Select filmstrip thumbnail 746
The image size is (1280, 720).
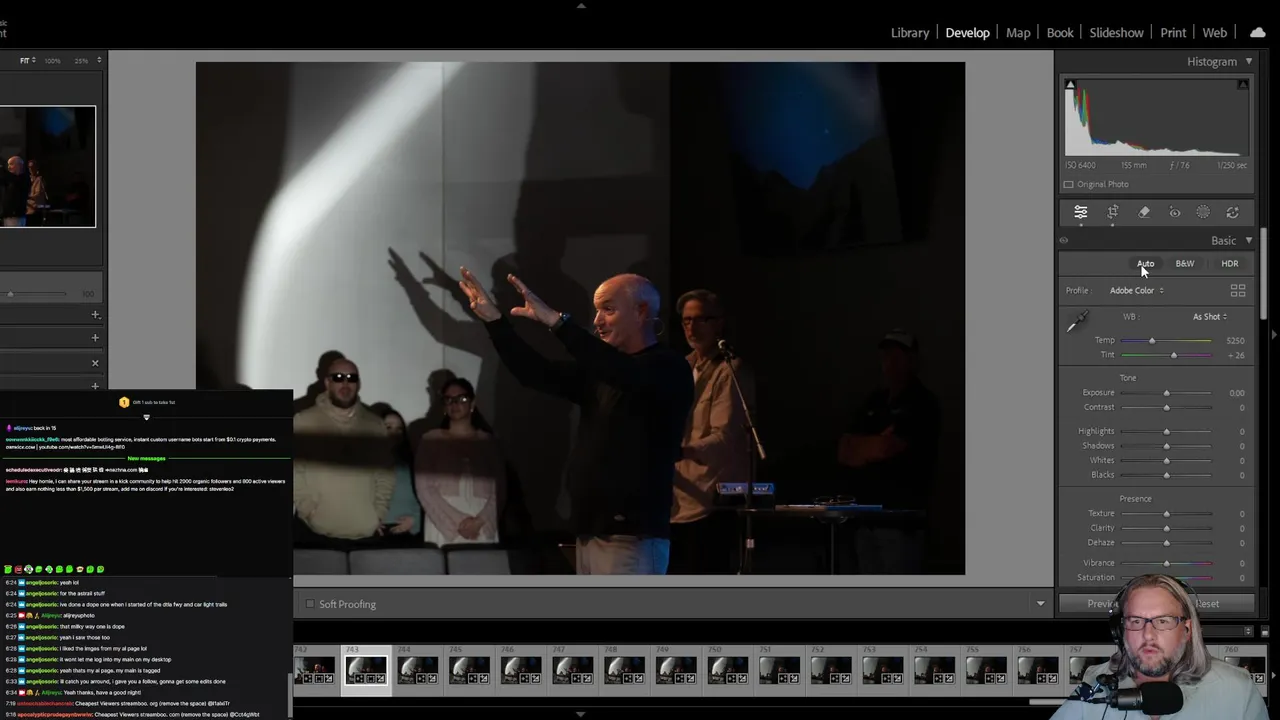tap(521, 670)
